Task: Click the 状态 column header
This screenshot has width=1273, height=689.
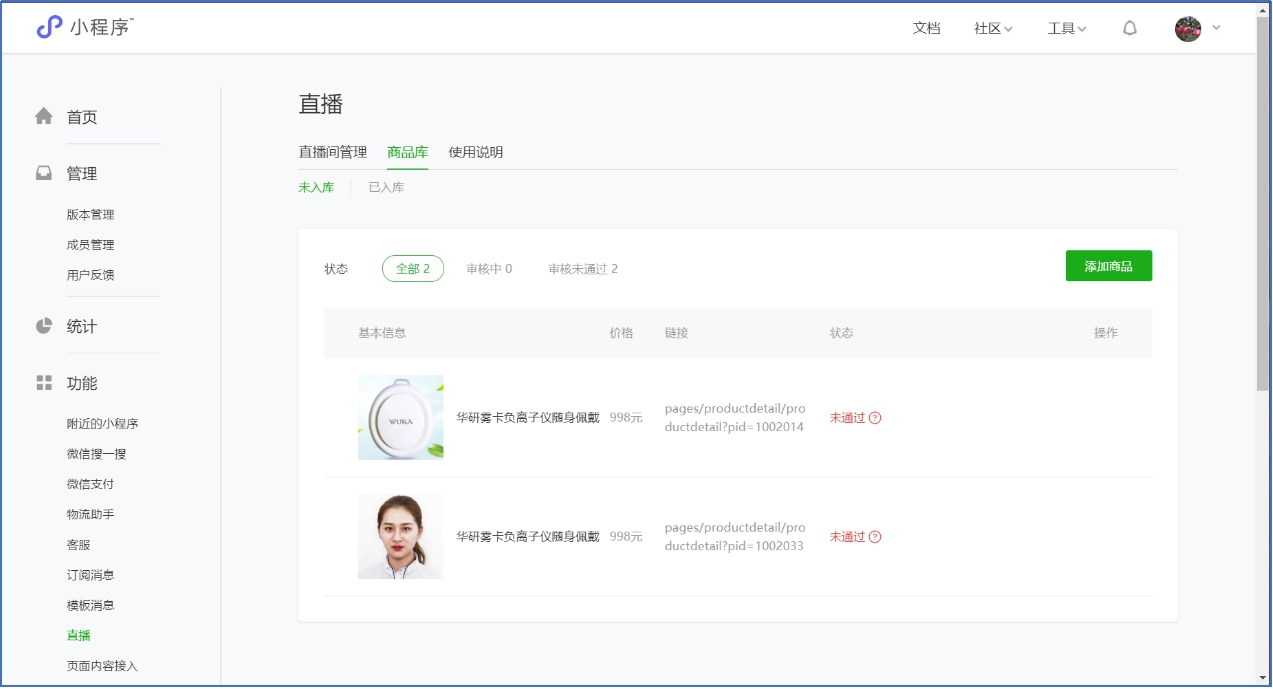Action: [842, 333]
